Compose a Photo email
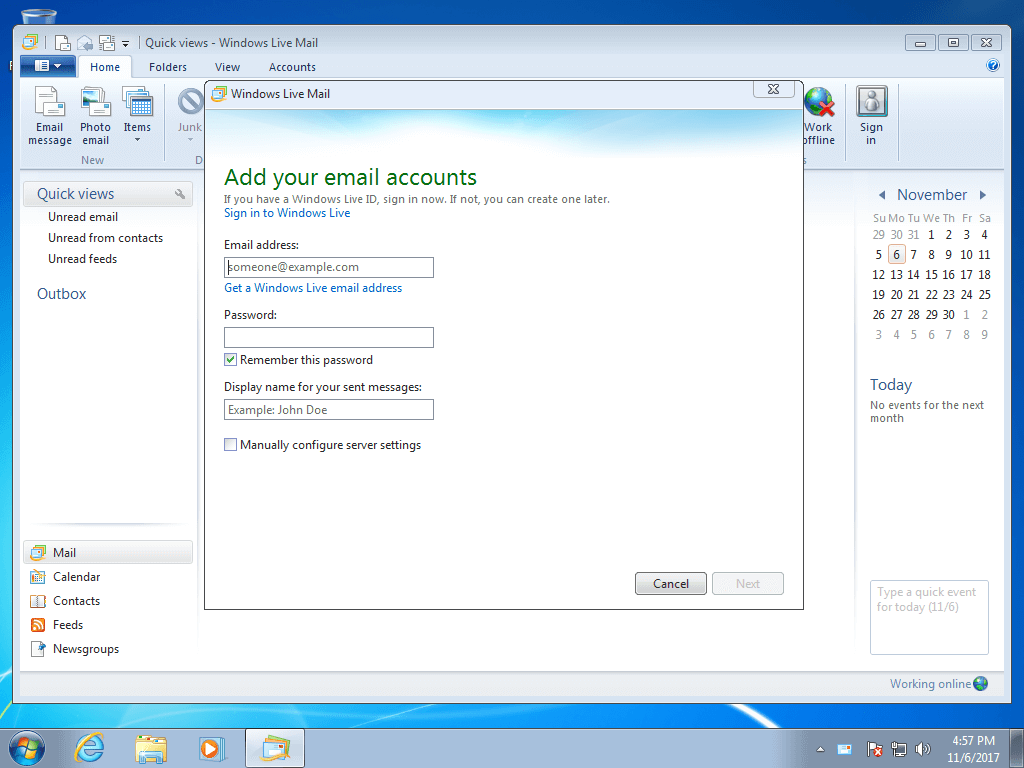 coord(95,116)
